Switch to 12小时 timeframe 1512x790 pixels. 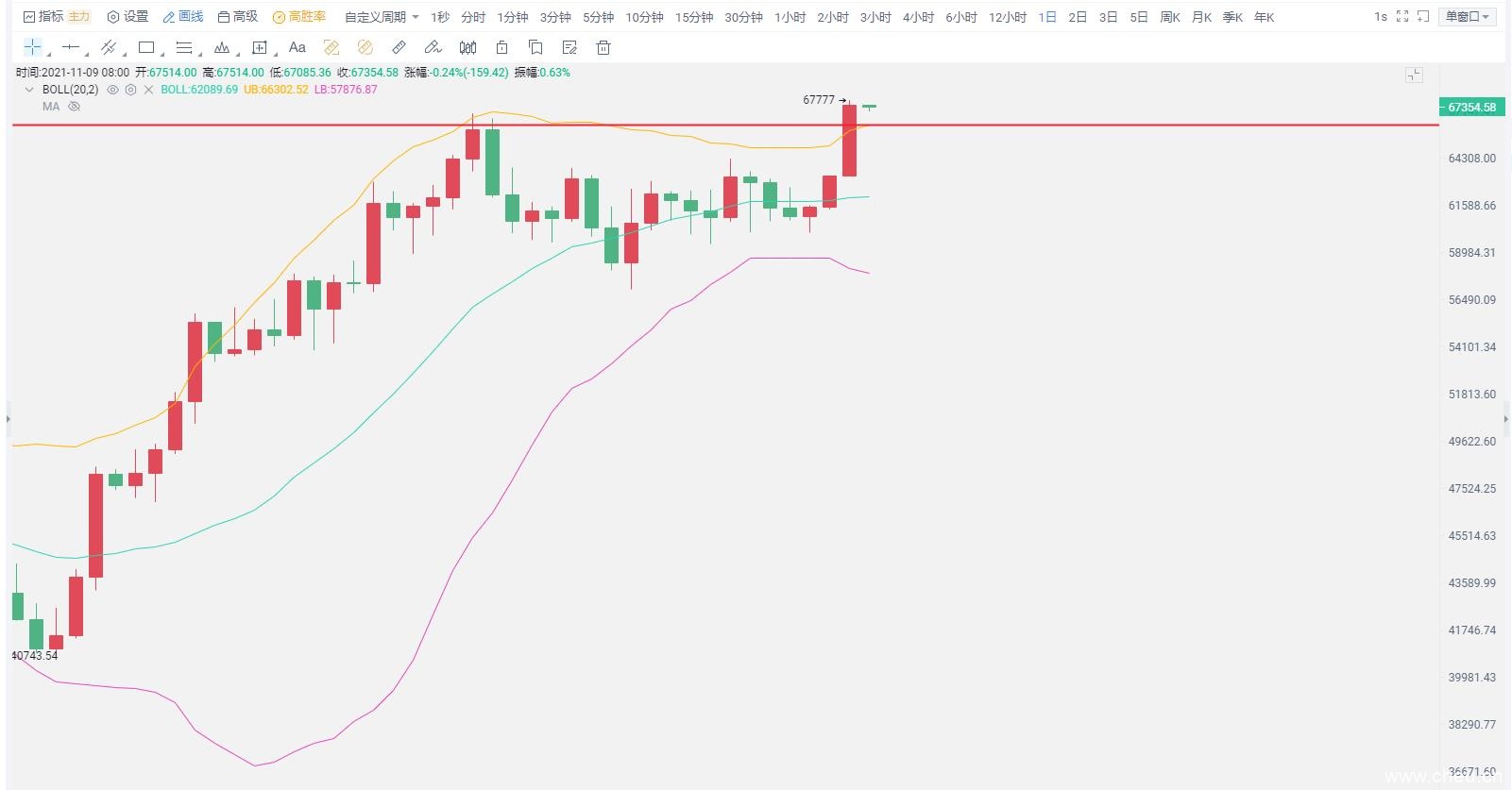pos(1007,17)
